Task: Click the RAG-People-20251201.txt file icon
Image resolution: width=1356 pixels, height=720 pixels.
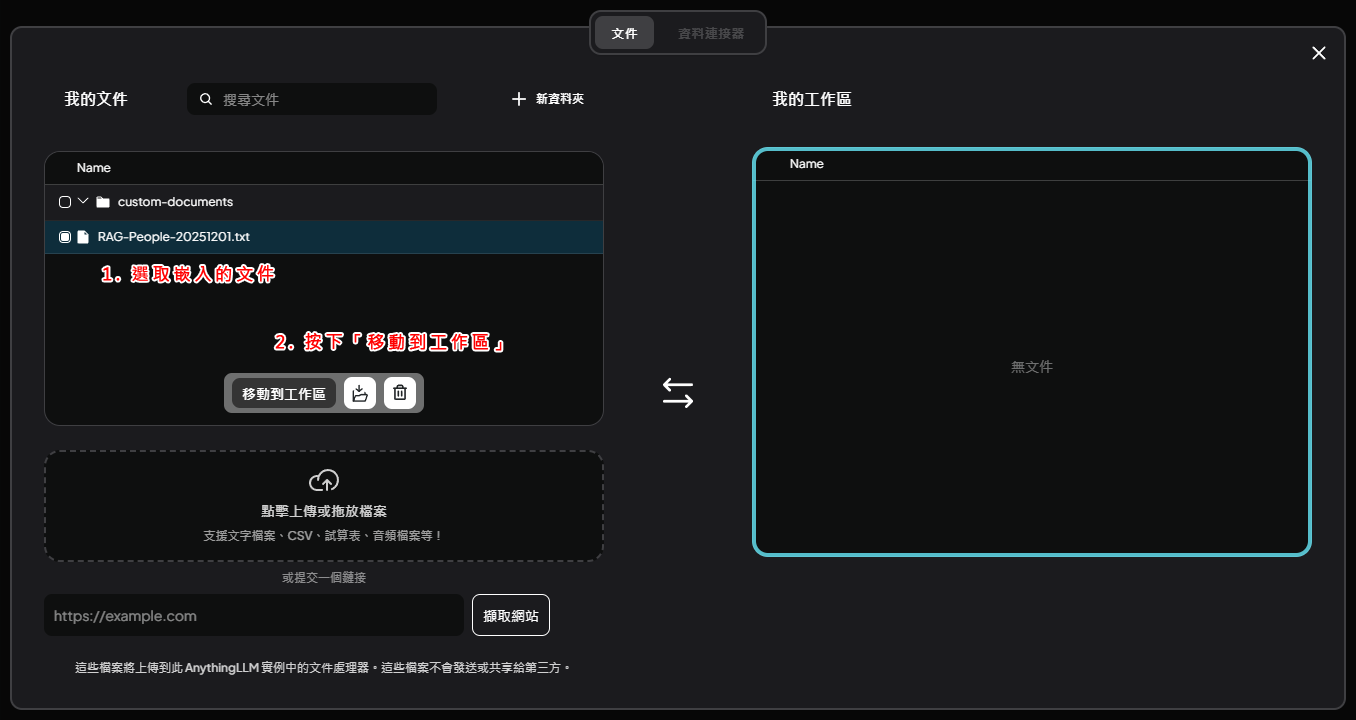Action: (83, 237)
